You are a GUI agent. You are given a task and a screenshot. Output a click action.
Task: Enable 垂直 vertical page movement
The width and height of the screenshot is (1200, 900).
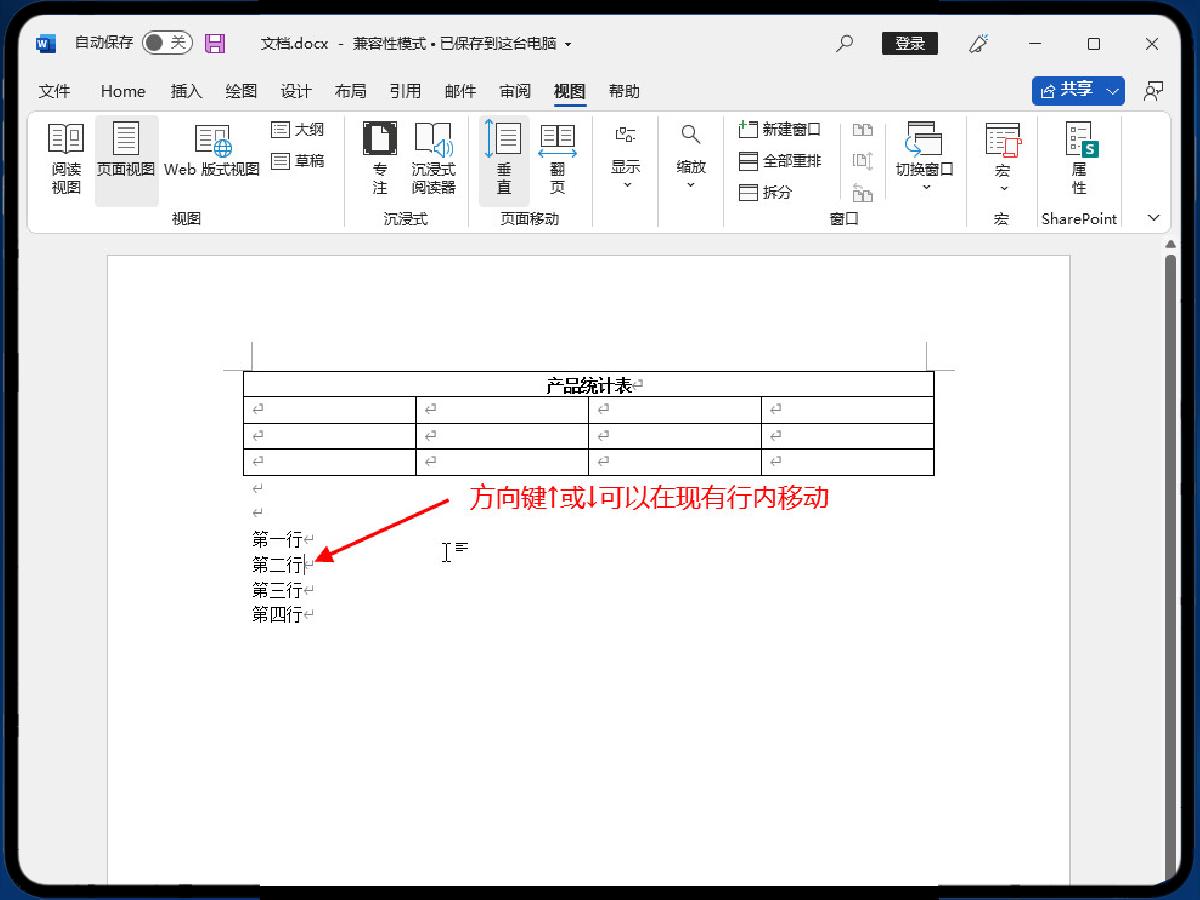(x=503, y=158)
